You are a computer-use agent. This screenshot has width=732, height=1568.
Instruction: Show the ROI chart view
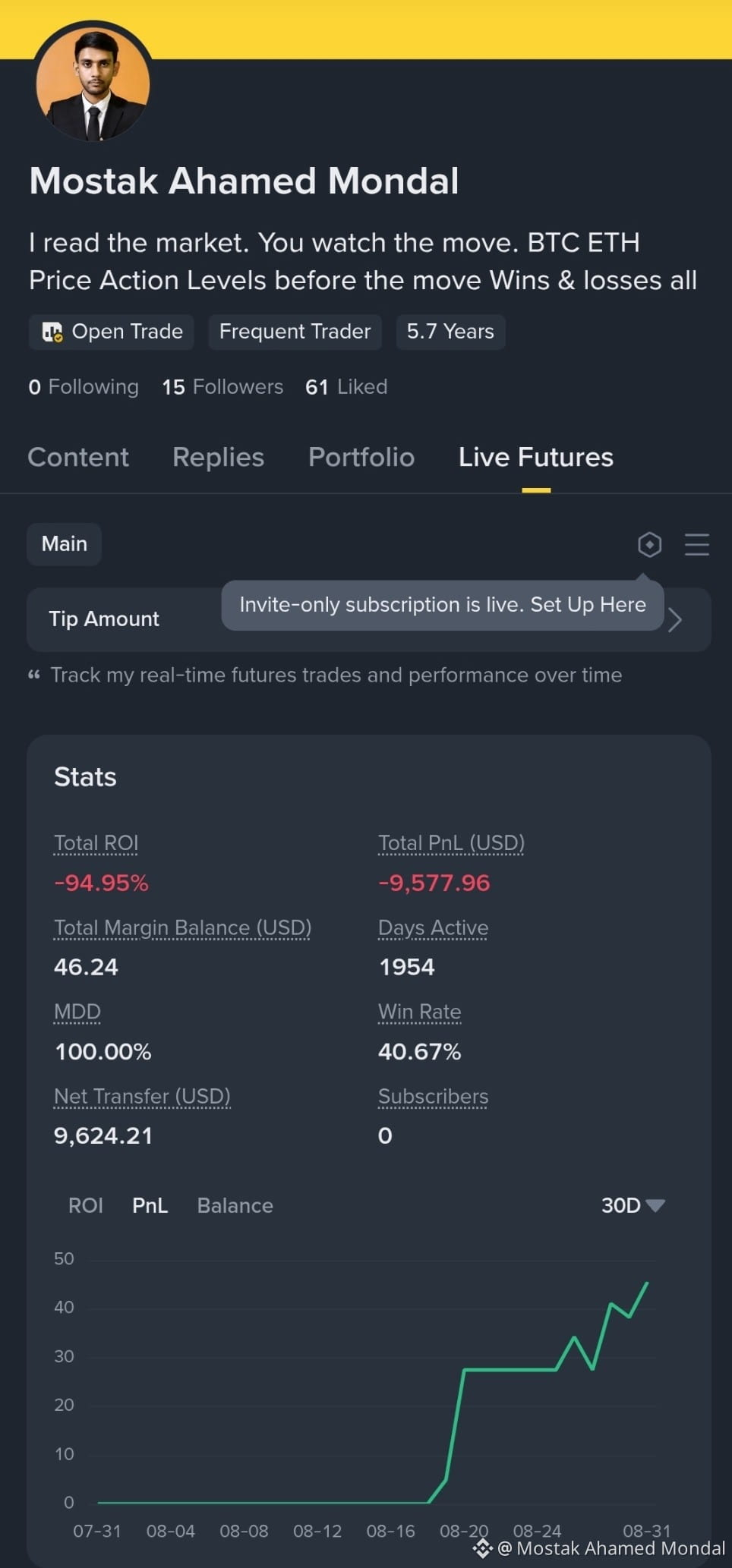pyautogui.click(x=85, y=1205)
